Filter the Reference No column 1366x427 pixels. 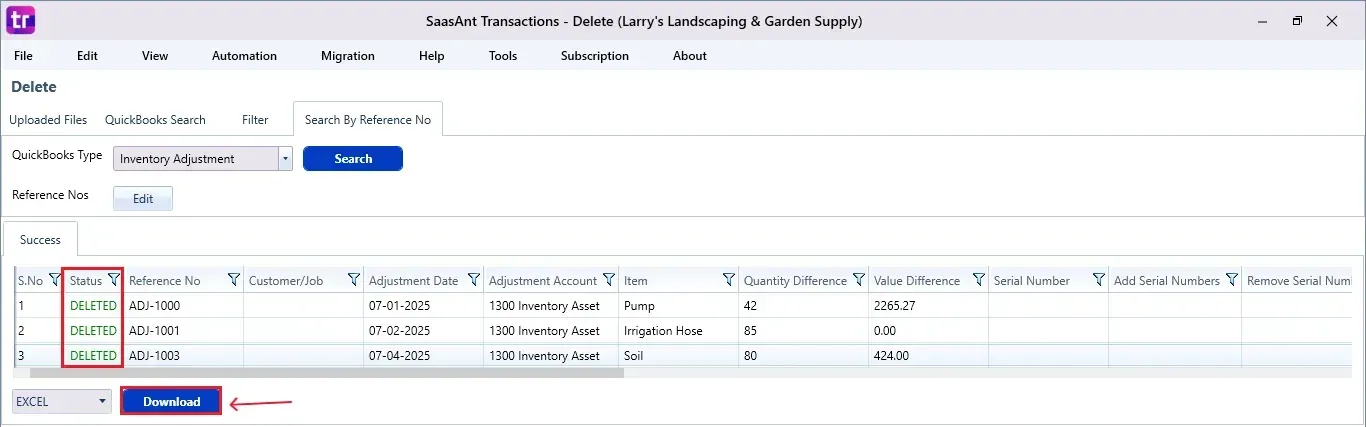click(234, 281)
